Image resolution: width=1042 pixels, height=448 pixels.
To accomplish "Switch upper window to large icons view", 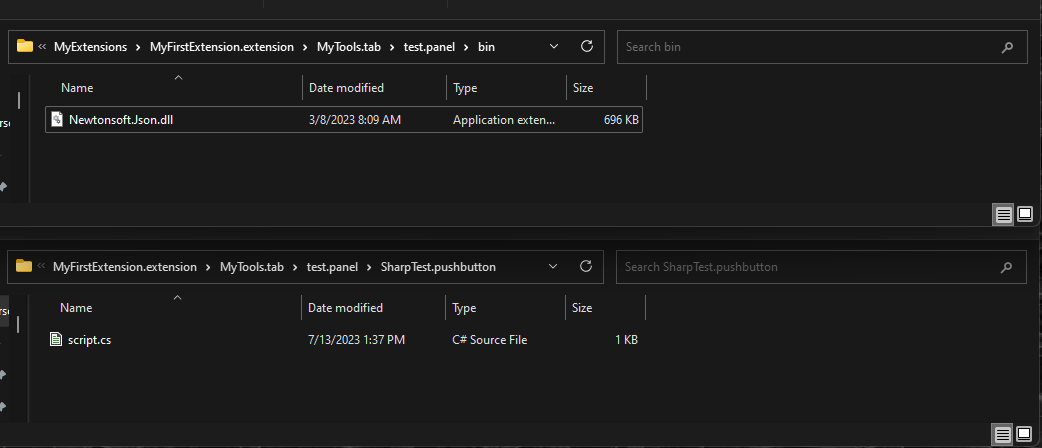I will point(1025,214).
